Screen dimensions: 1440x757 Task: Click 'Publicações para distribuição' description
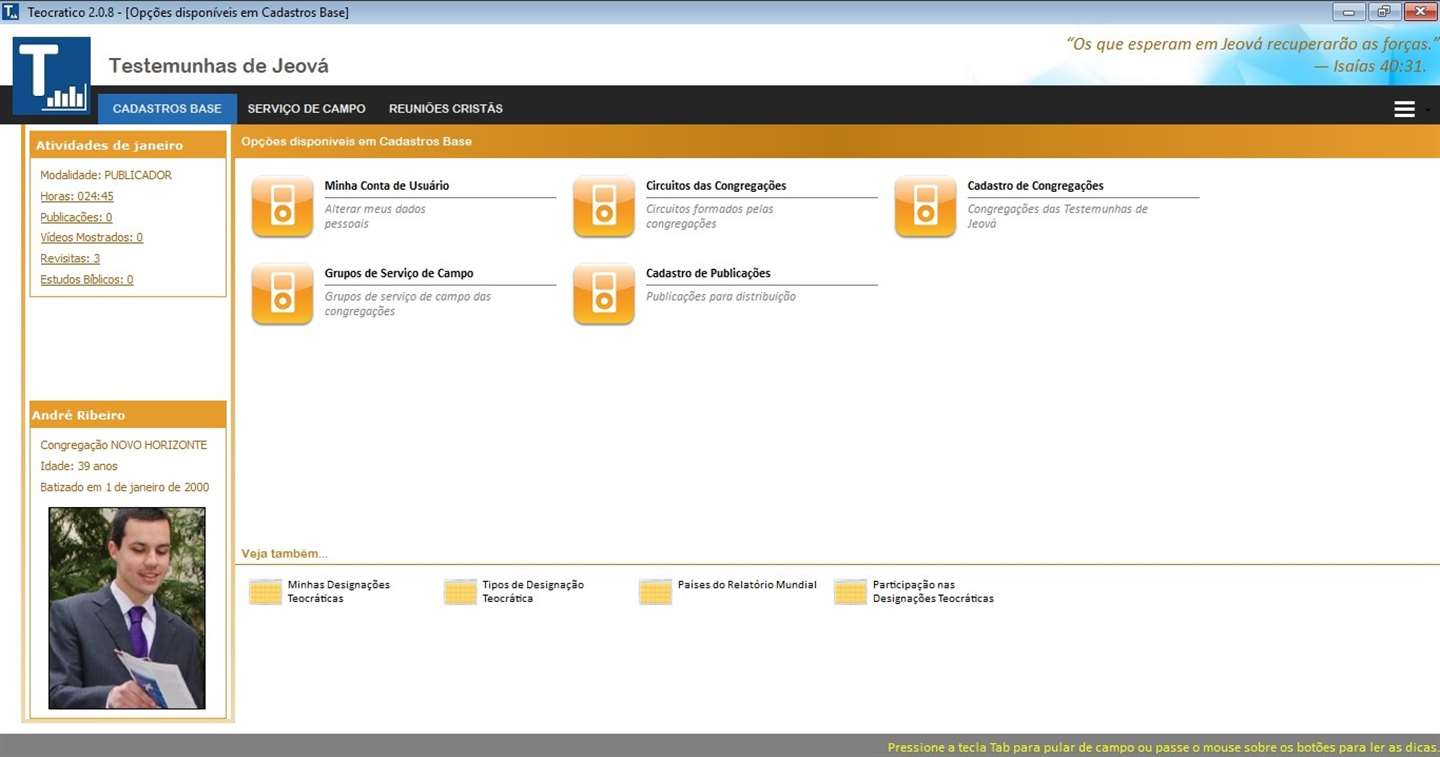(721, 296)
